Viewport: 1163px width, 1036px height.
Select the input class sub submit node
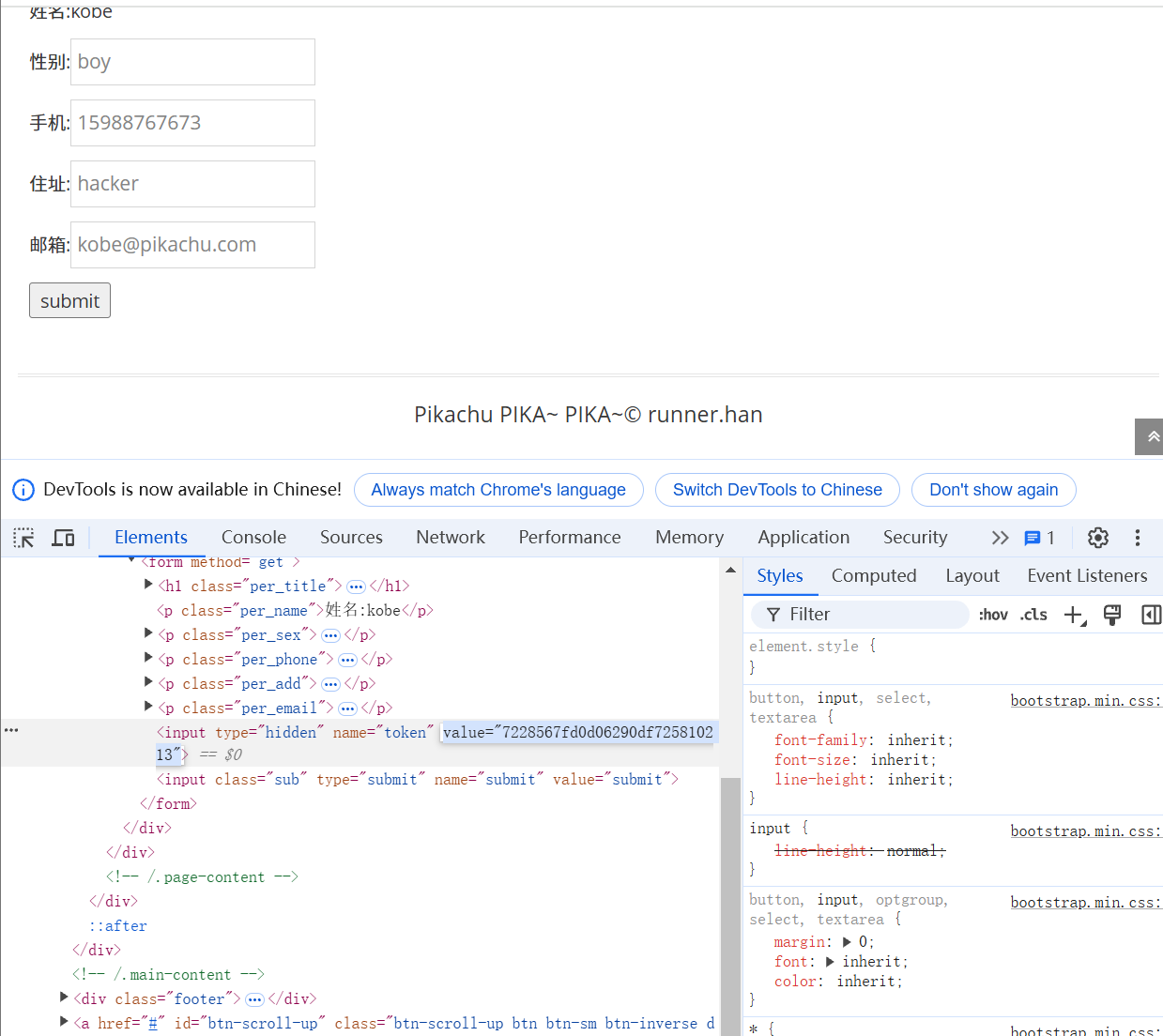pyautogui.click(x=417, y=779)
